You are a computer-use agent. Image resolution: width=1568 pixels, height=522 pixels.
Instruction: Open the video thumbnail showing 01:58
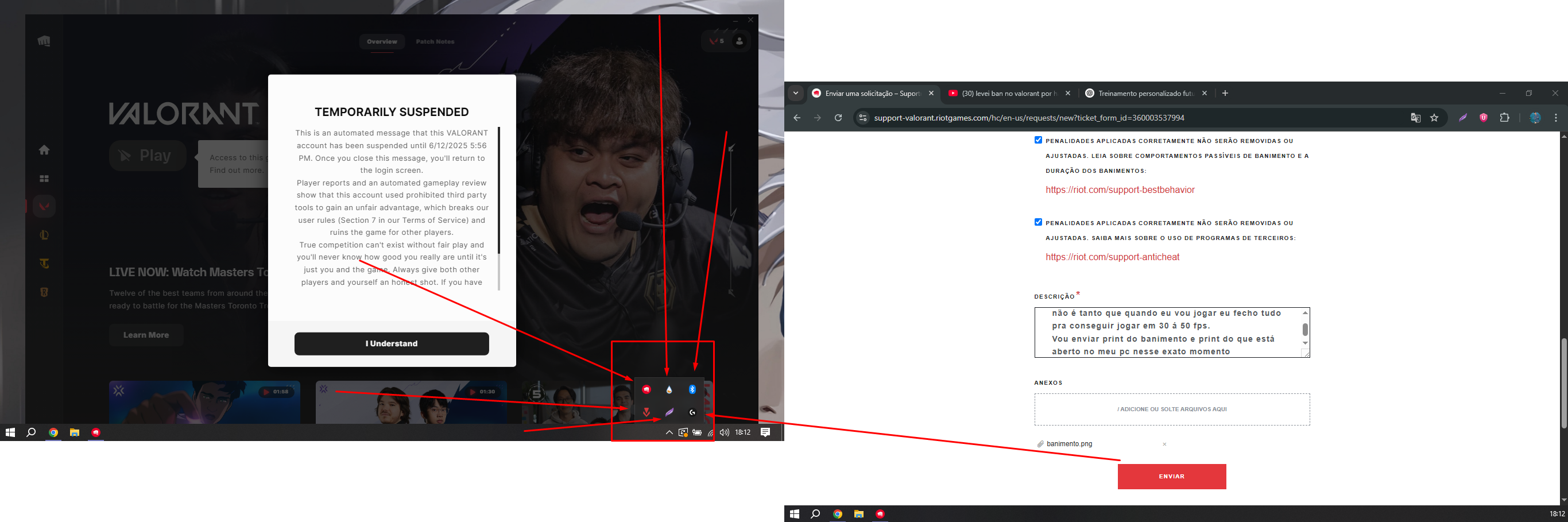click(x=204, y=402)
